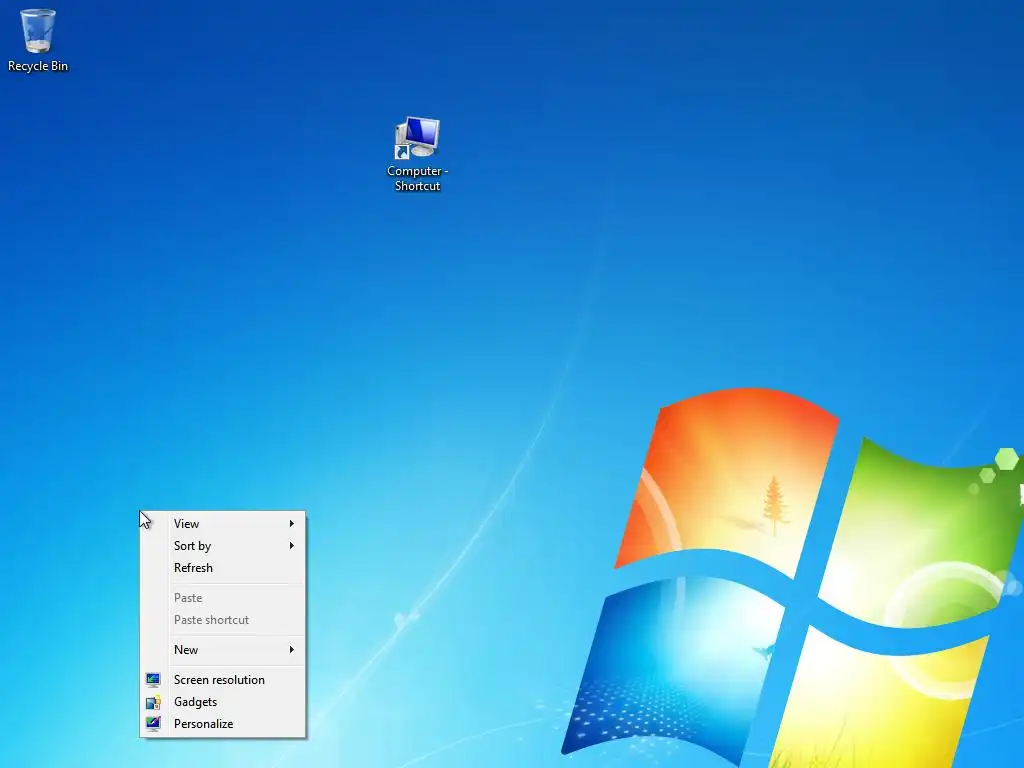The width and height of the screenshot is (1024, 768).
Task: Choose Refresh from the context menu
Action: [x=223, y=568]
